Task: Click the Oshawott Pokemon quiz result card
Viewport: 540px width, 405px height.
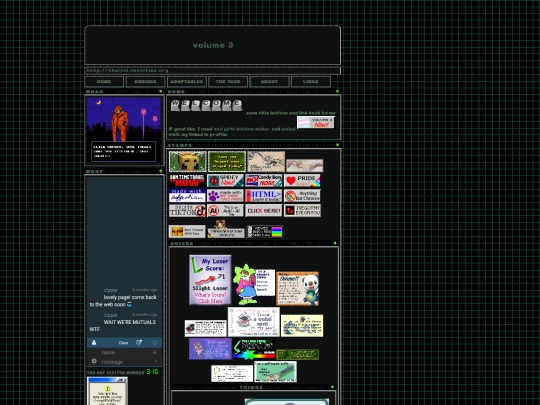Action: [298, 289]
